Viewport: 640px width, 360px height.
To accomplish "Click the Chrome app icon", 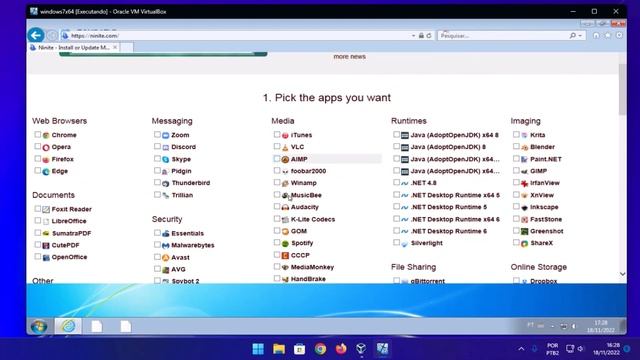I will (x=46, y=135).
